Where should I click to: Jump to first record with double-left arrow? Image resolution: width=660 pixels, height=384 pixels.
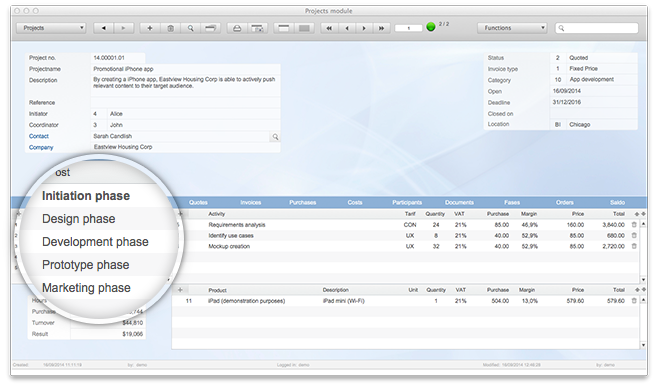329,28
